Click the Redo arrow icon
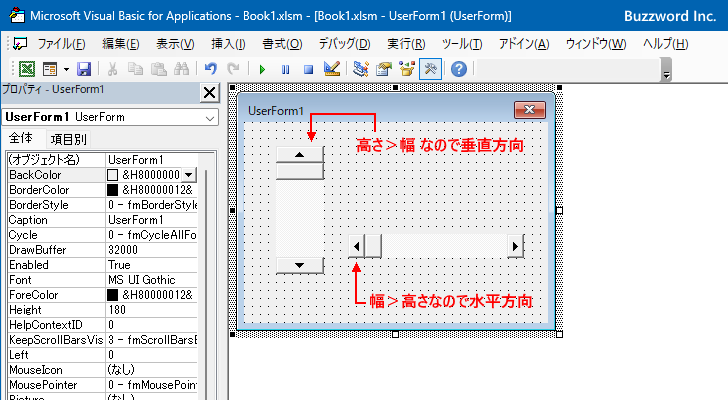728x400 pixels. [233, 70]
